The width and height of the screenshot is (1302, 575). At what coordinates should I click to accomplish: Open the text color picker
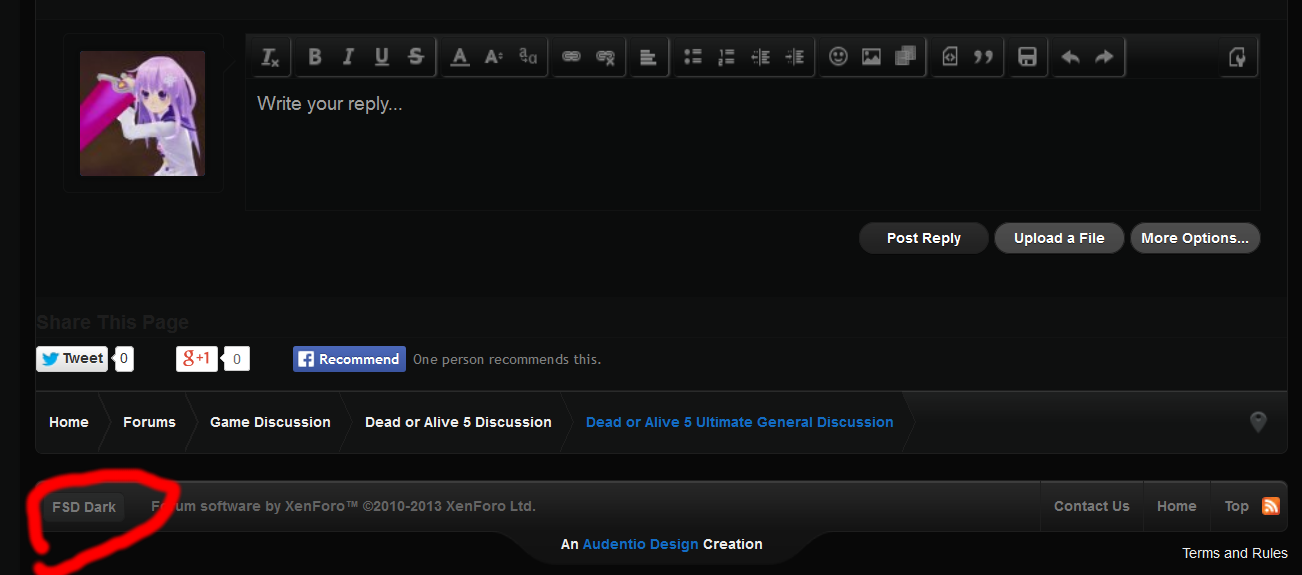click(460, 57)
